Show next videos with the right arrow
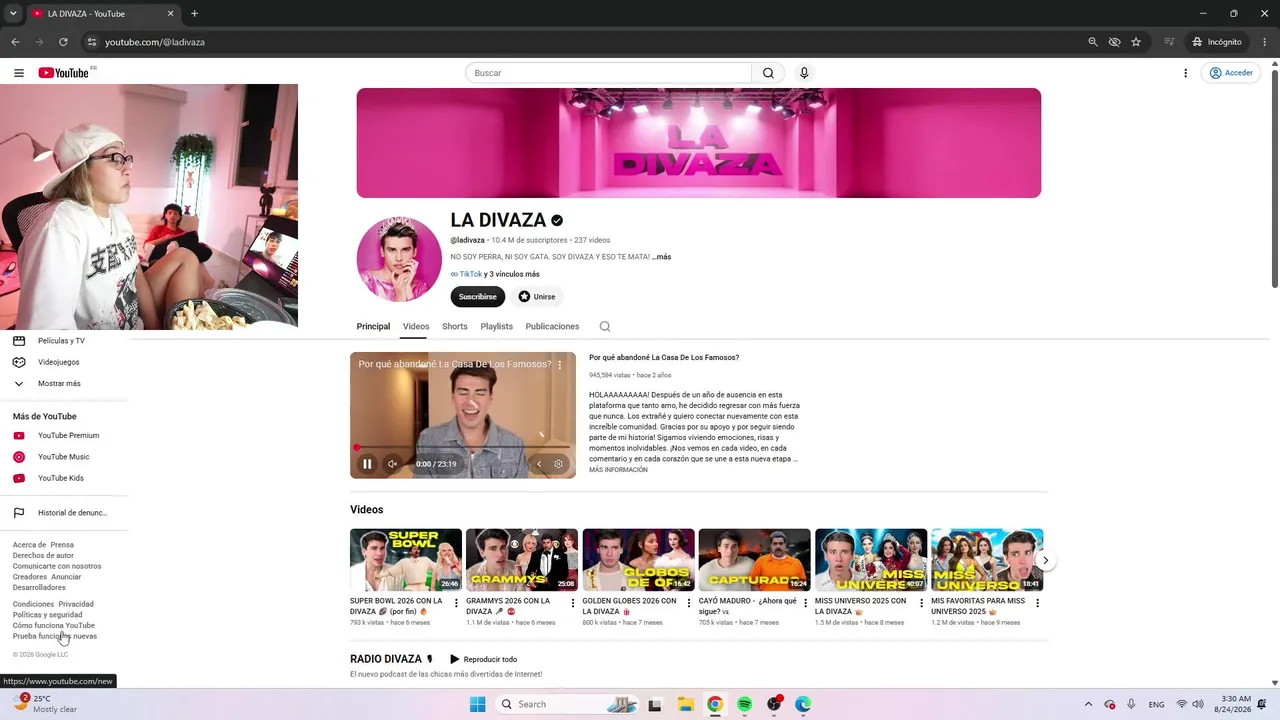The image size is (1280, 720). click(1045, 560)
